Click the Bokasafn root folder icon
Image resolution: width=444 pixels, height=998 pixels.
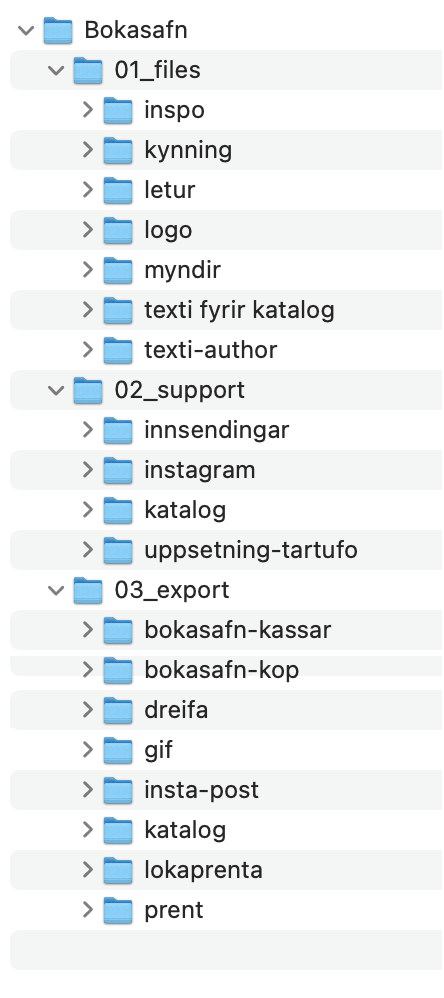58,30
